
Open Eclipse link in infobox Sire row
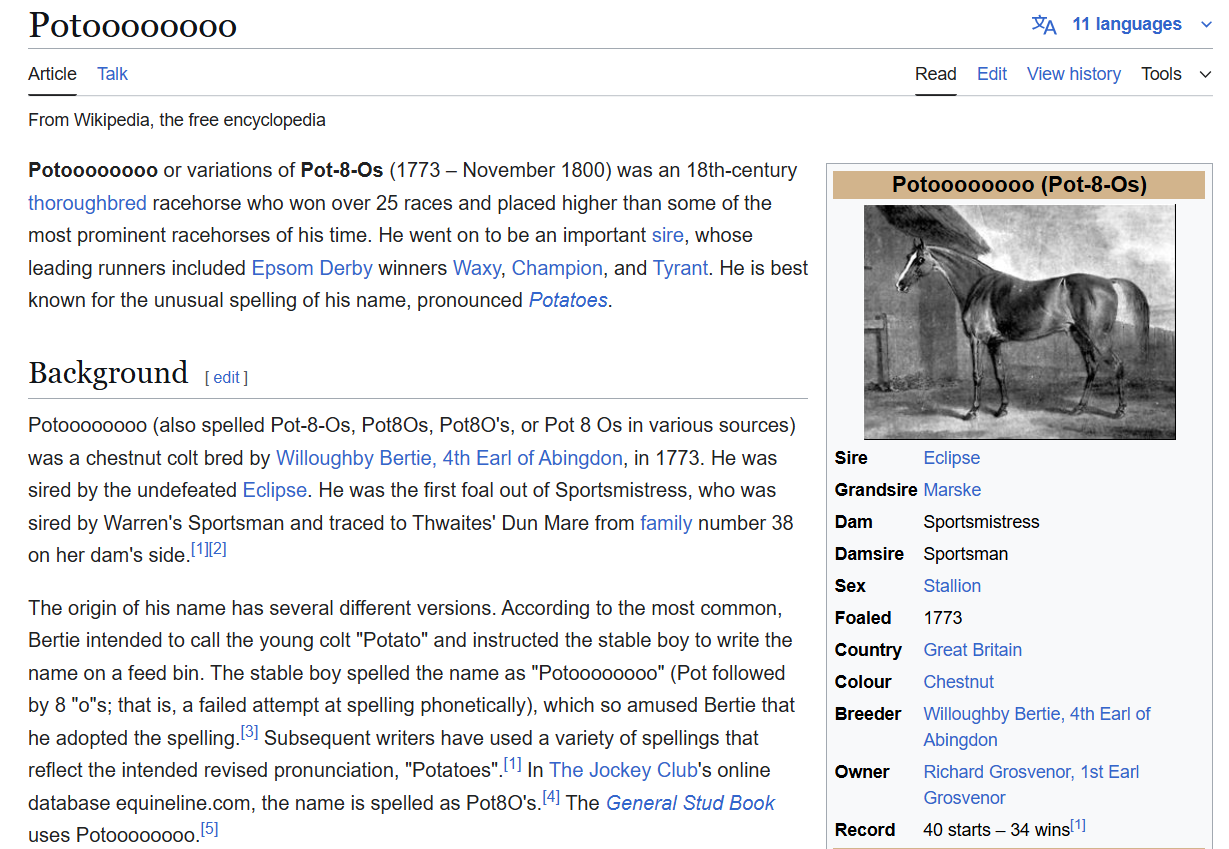[x=951, y=458]
